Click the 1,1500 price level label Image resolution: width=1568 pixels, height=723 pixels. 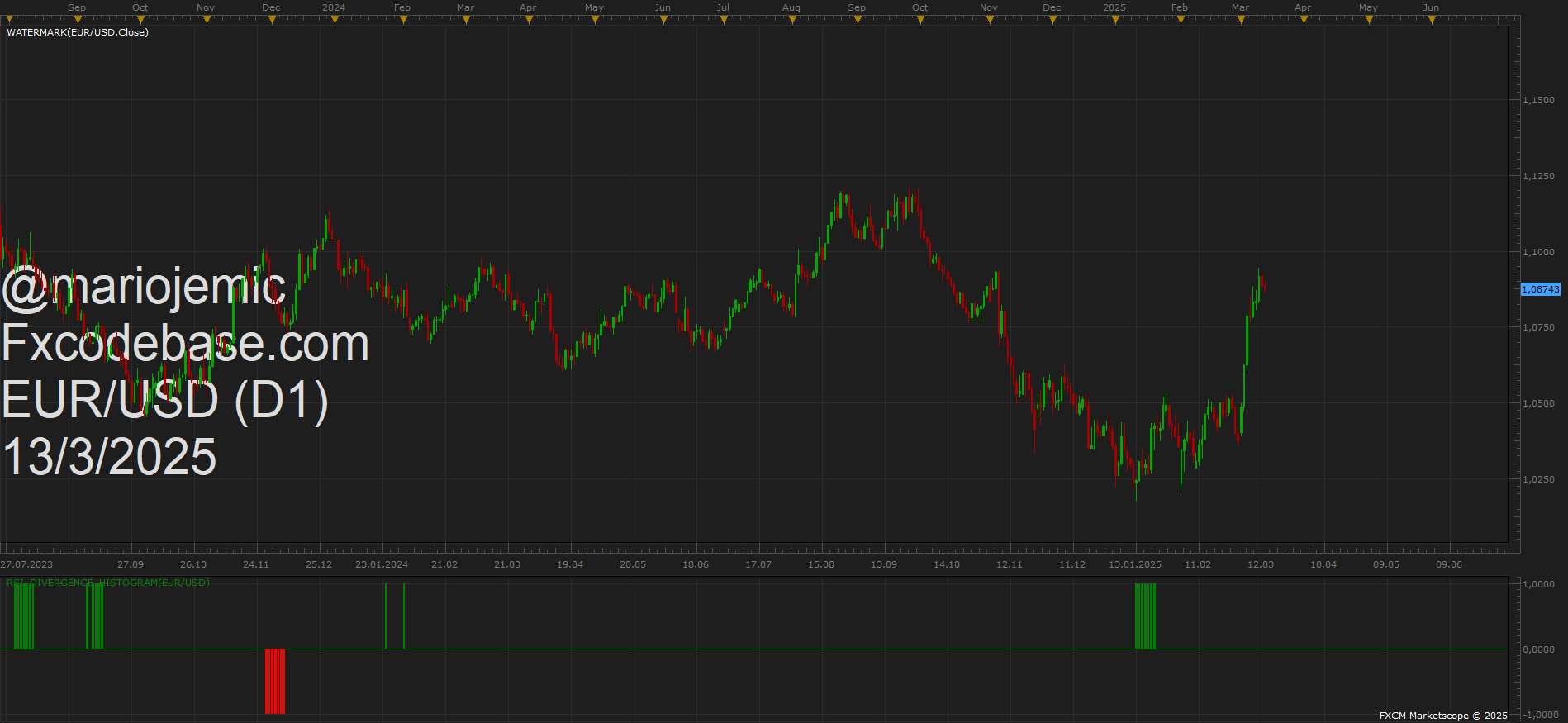click(1538, 100)
